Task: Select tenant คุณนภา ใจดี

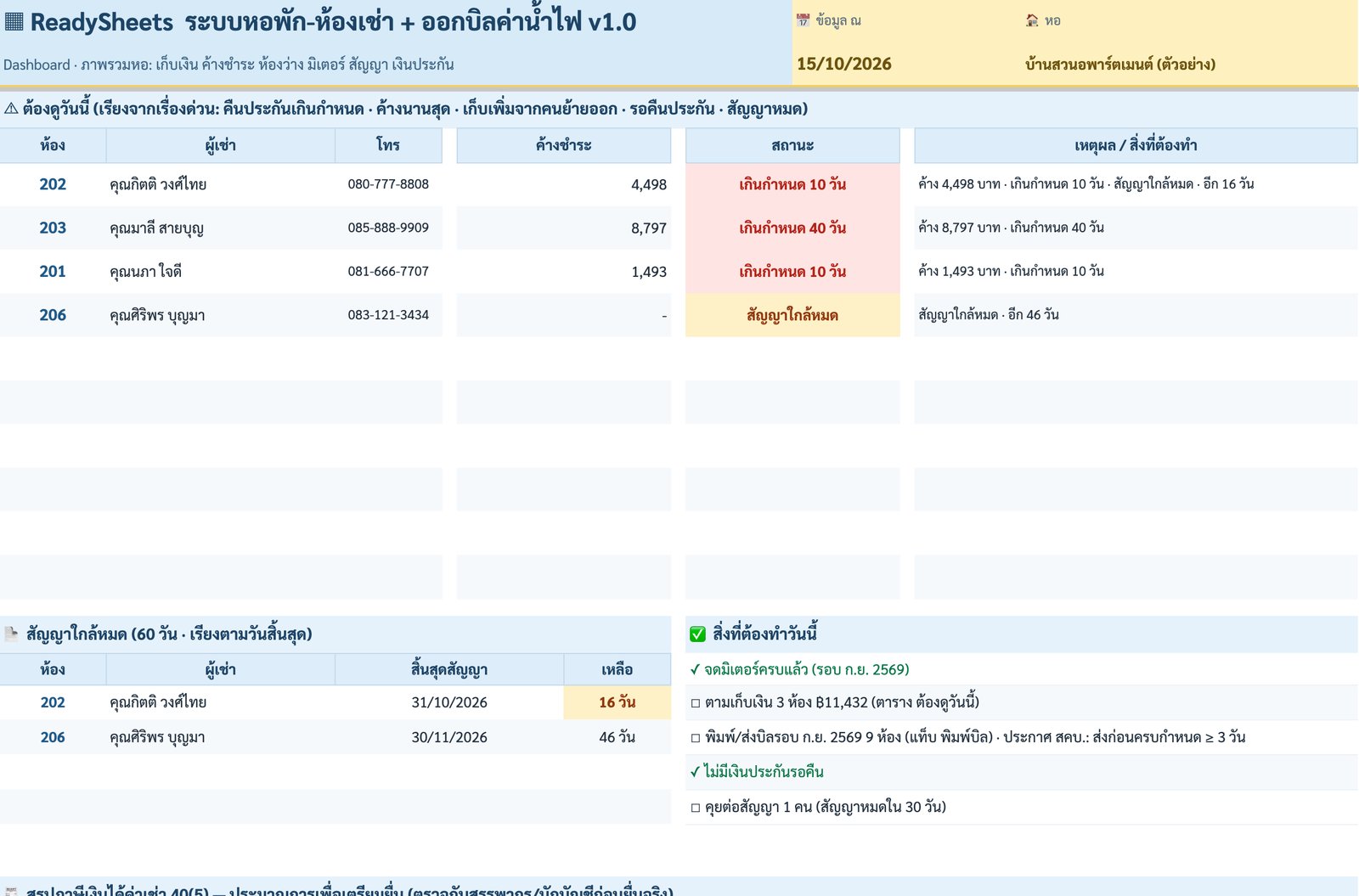Action: coord(145,272)
